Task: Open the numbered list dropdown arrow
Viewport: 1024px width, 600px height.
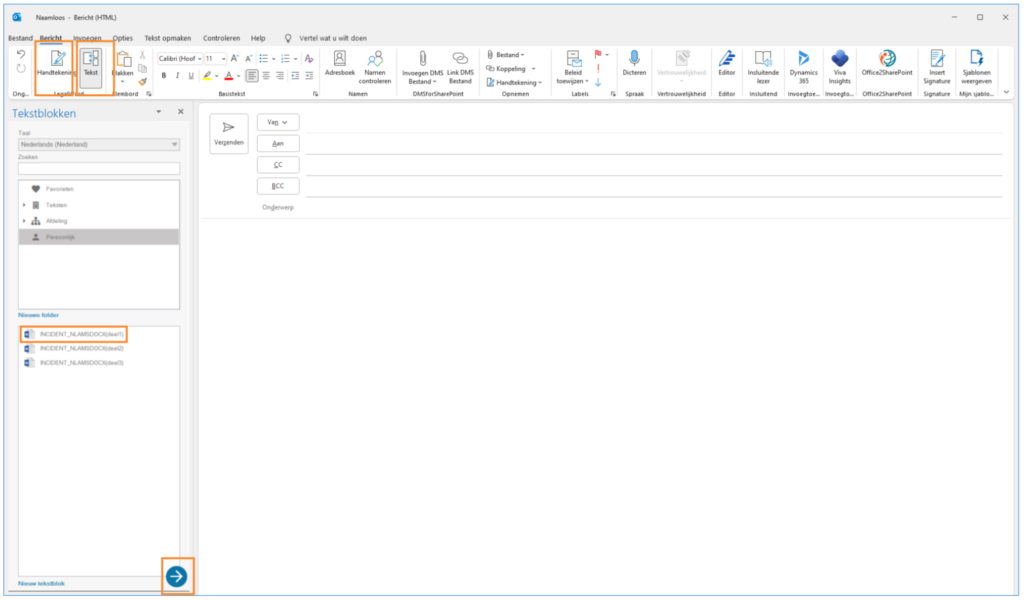Action: 295,59
